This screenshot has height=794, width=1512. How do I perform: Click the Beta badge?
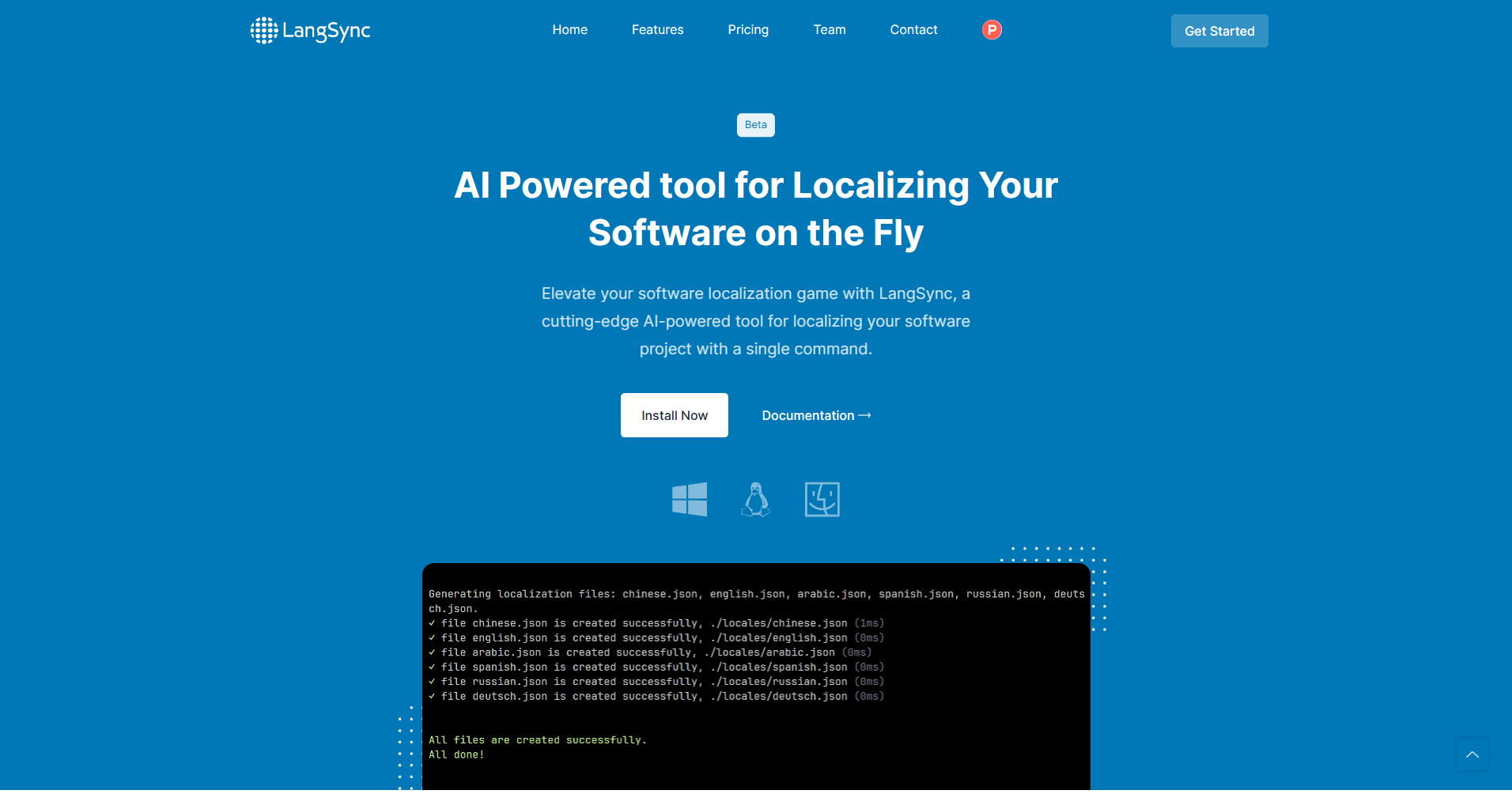(756, 125)
